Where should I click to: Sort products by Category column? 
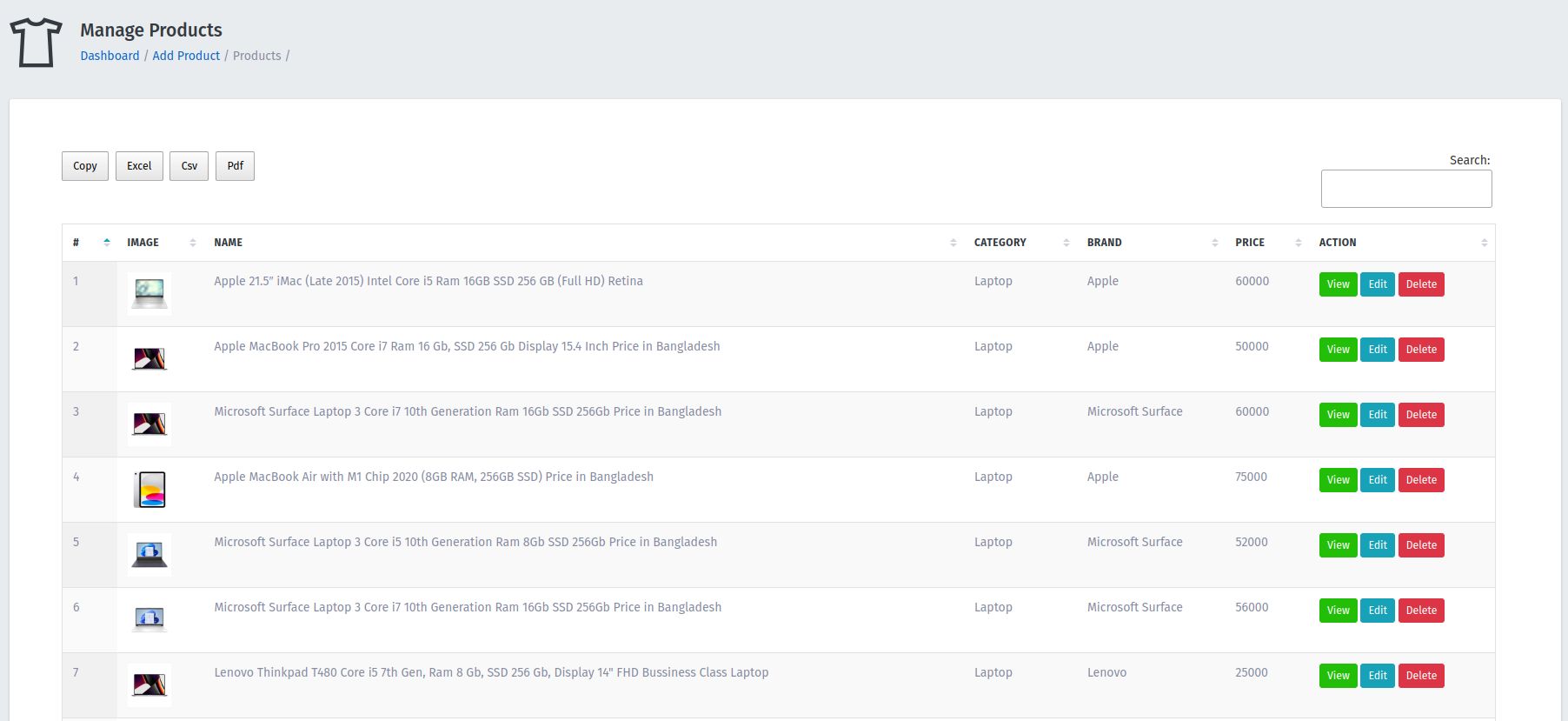pos(1066,243)
